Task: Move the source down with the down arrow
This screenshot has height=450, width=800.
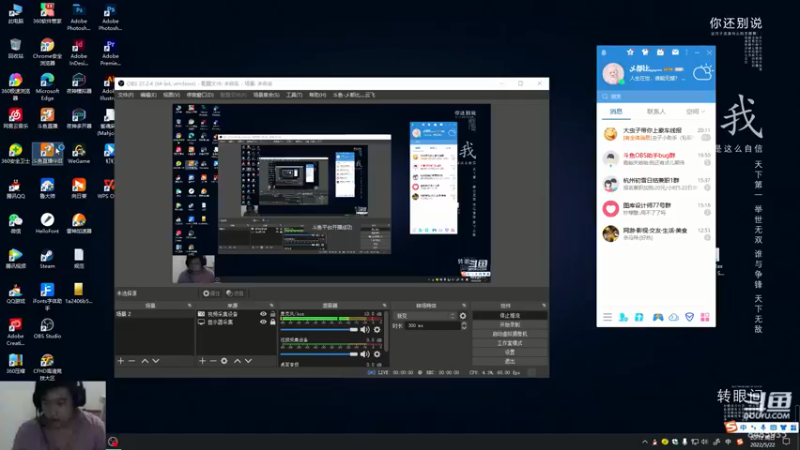Action: [248, 361]
